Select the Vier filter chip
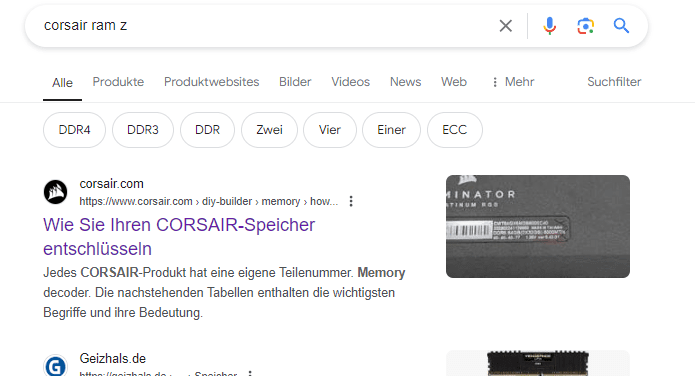Screen dimensions: 695x376 tap(330, 130)
